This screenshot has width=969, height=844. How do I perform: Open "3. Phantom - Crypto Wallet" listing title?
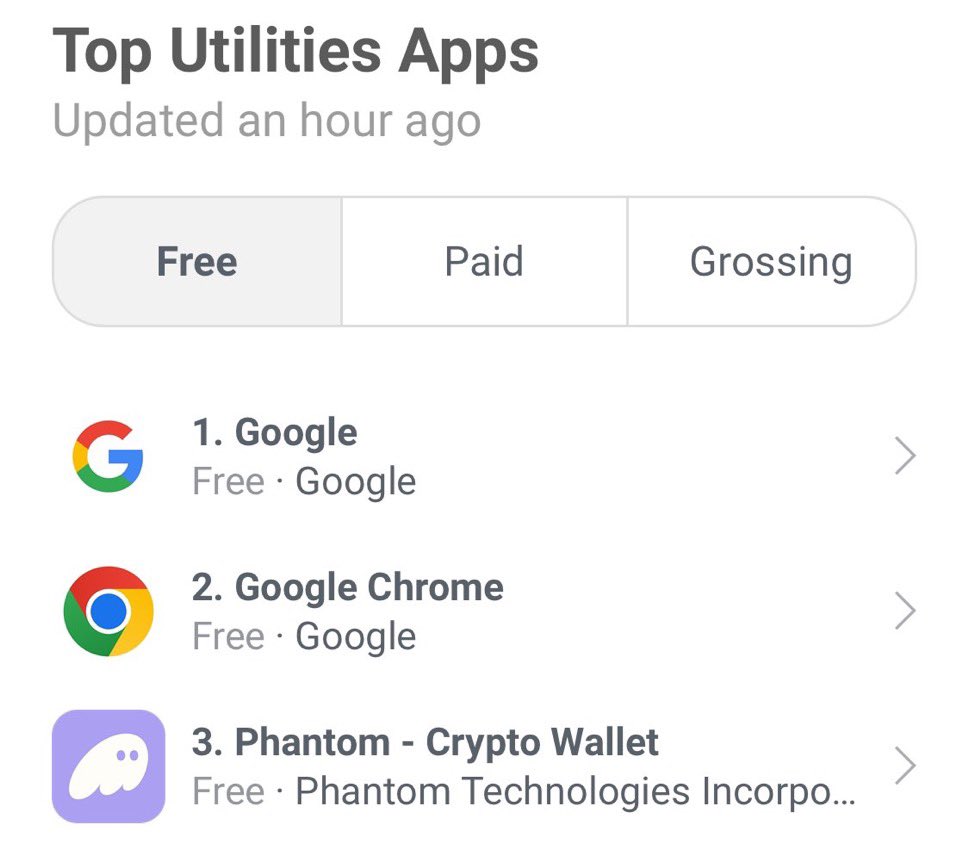[x=425, y=742]
